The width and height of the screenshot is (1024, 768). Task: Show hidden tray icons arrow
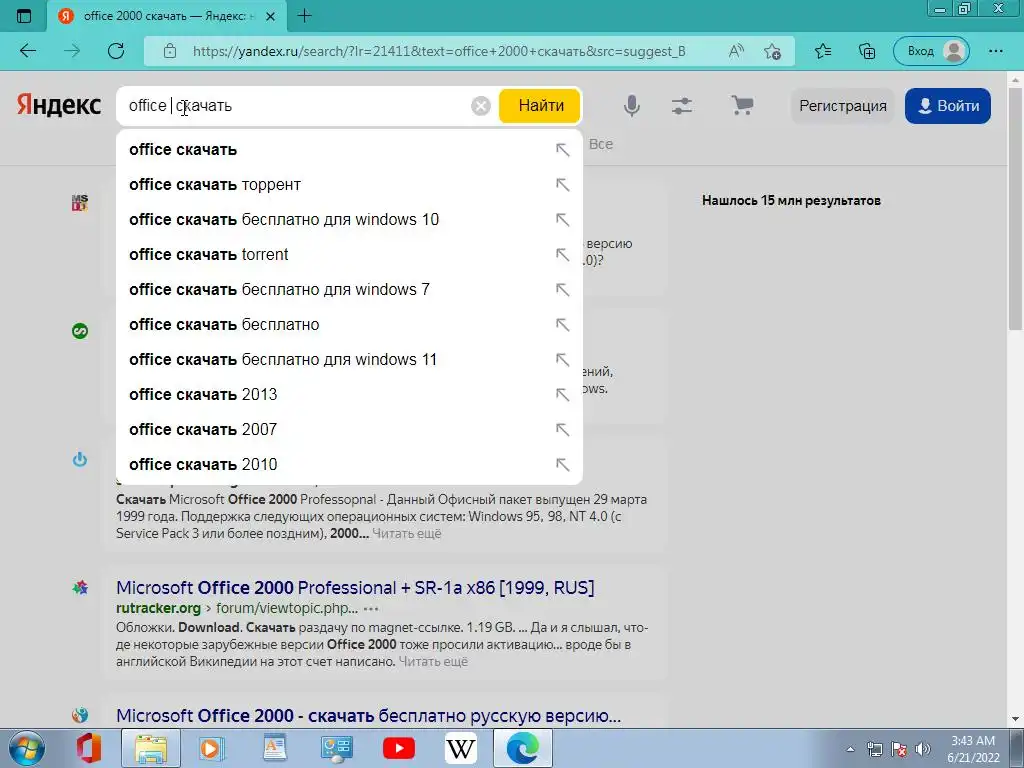[850, 750]
